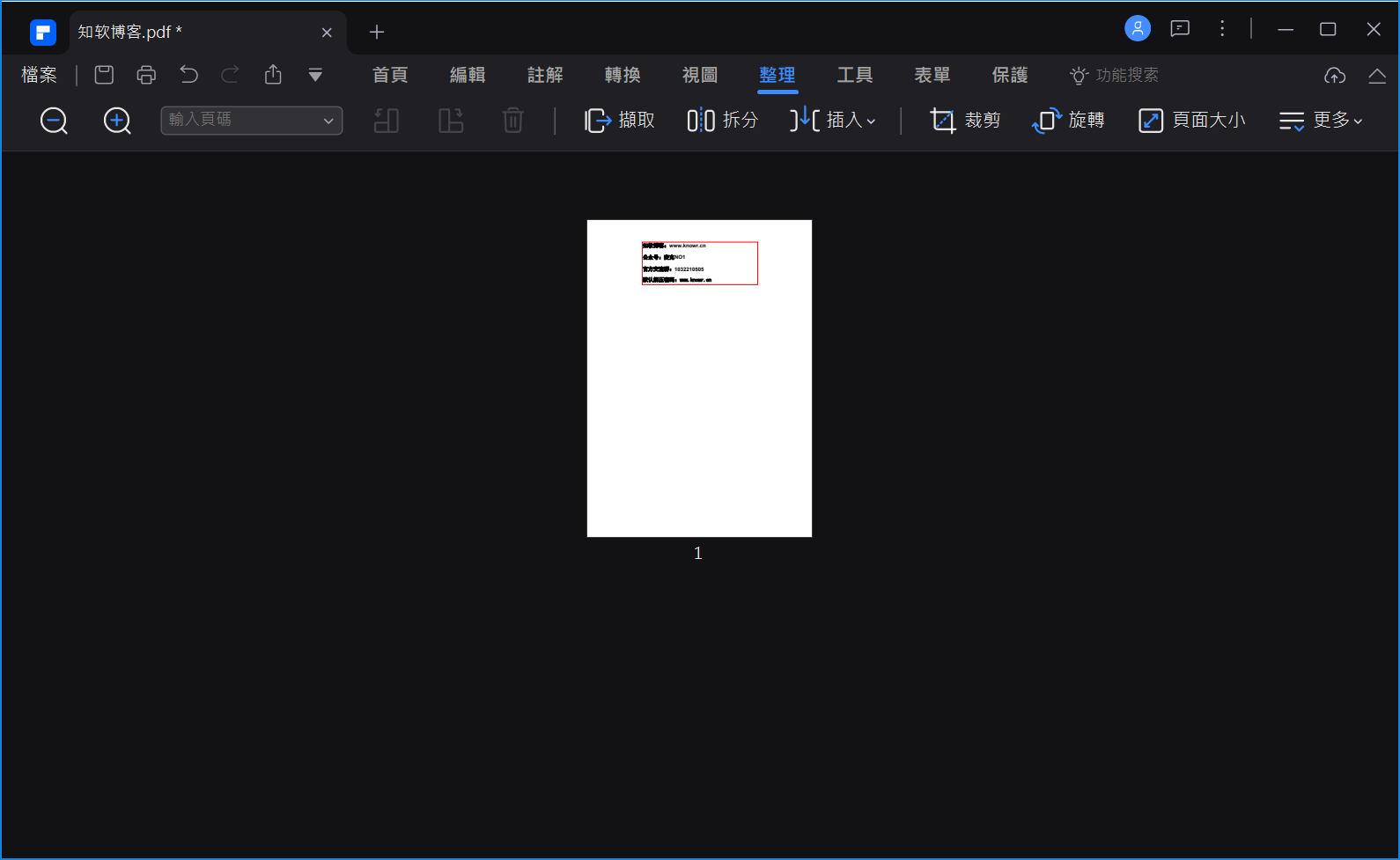Screen dimensions: 1400x860
Task: Open the page number dropdown arrow
Action: tap(328, 121)
